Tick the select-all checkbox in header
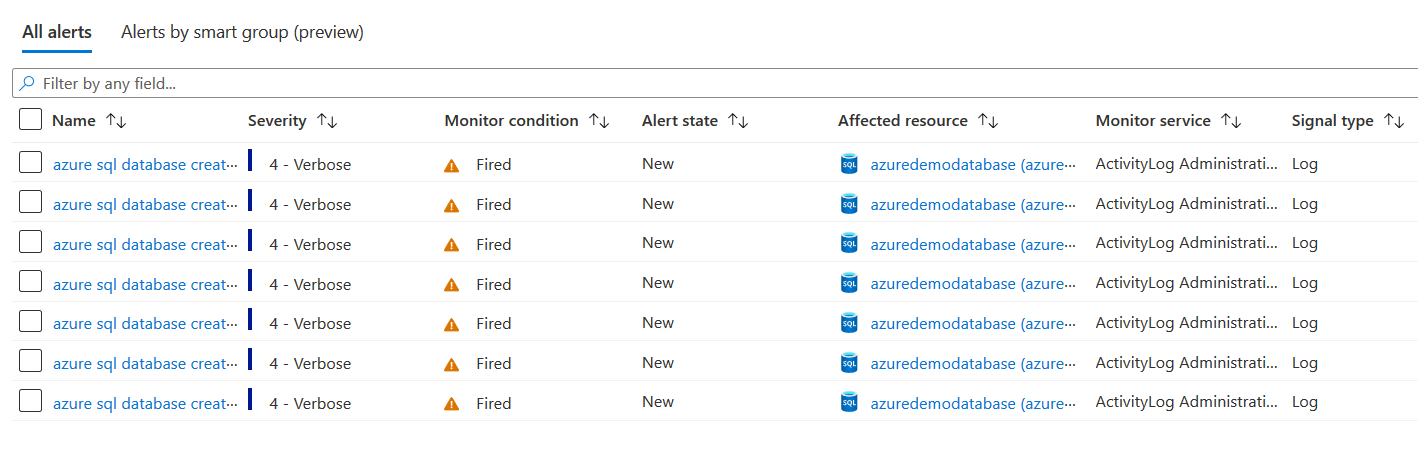 click(31, 120)
